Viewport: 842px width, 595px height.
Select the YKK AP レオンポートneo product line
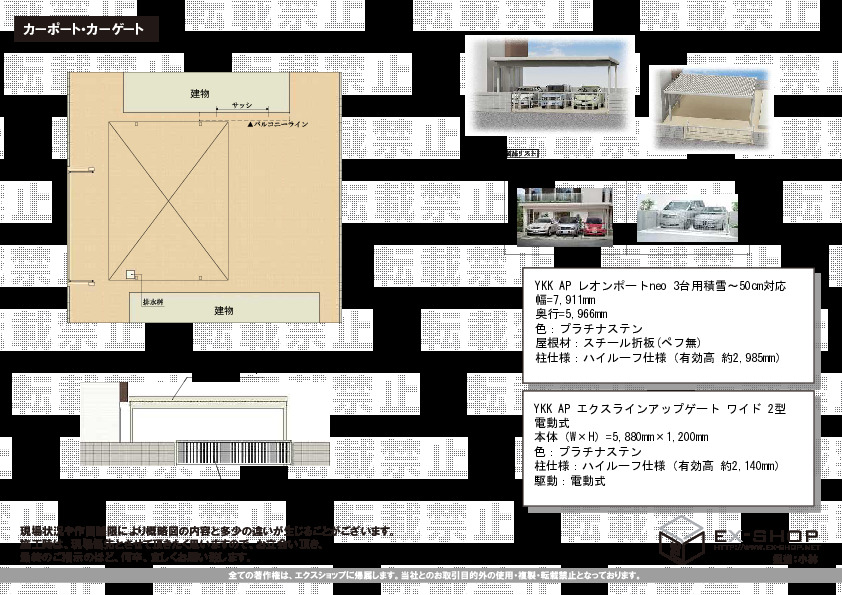(660, 286)
